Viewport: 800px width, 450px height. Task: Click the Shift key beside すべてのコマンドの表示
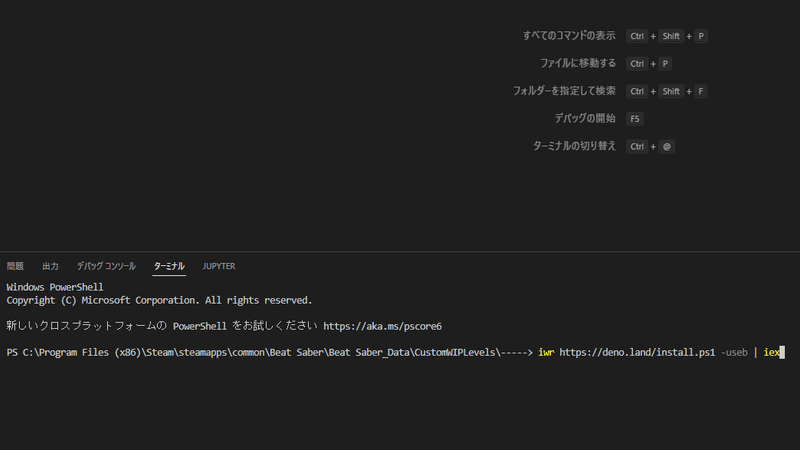671,37
